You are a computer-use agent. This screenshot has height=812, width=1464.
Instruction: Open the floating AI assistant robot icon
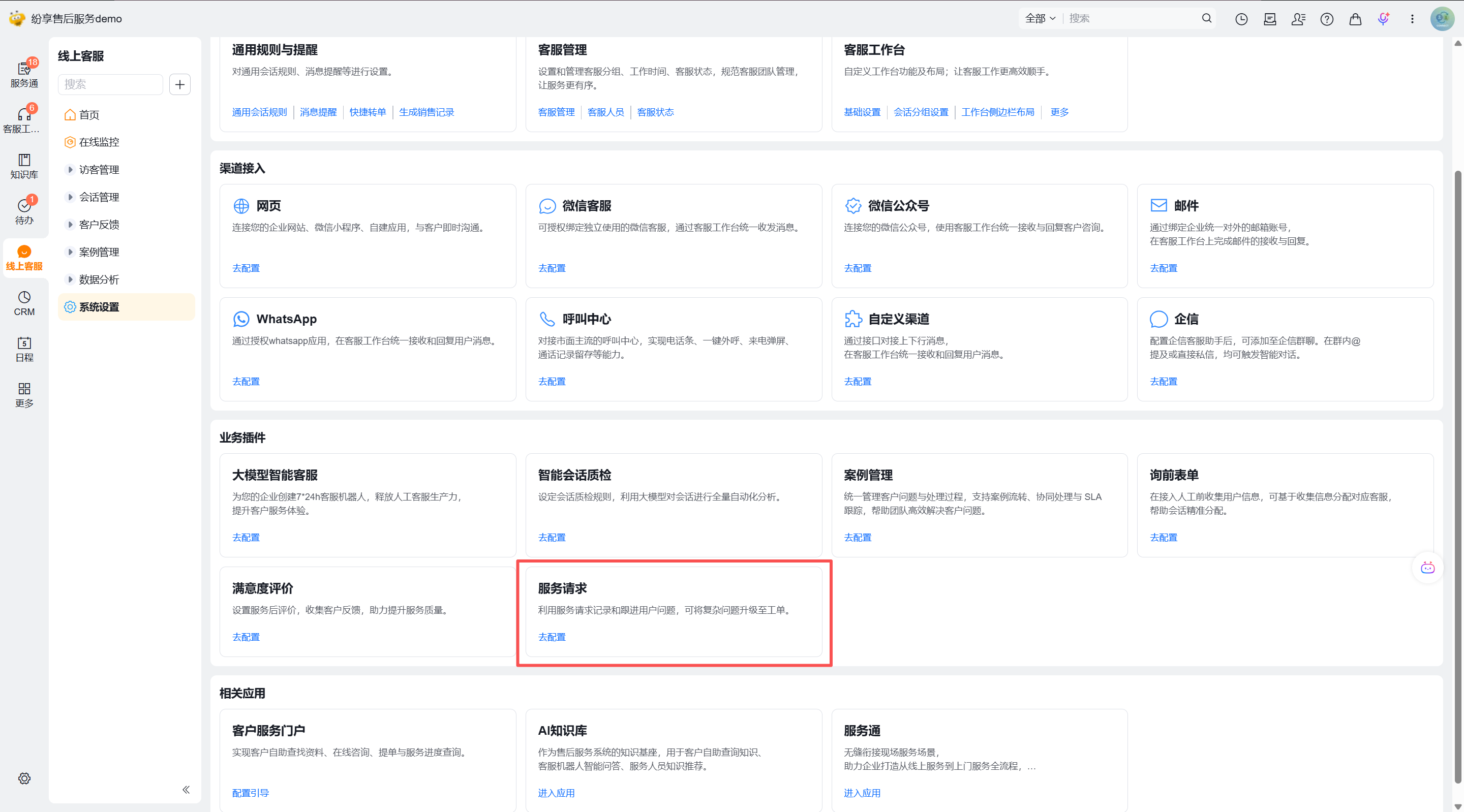point(1427,568)
